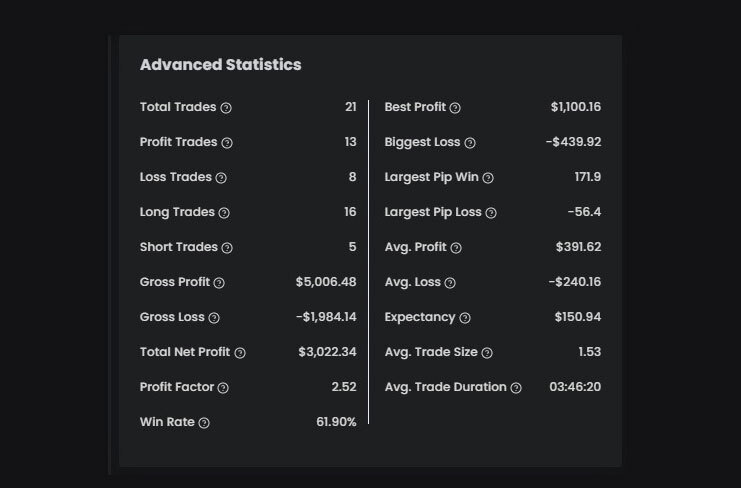
Task: Click the info icon next to Profit Trades
Action: click(x=227, y=143)
